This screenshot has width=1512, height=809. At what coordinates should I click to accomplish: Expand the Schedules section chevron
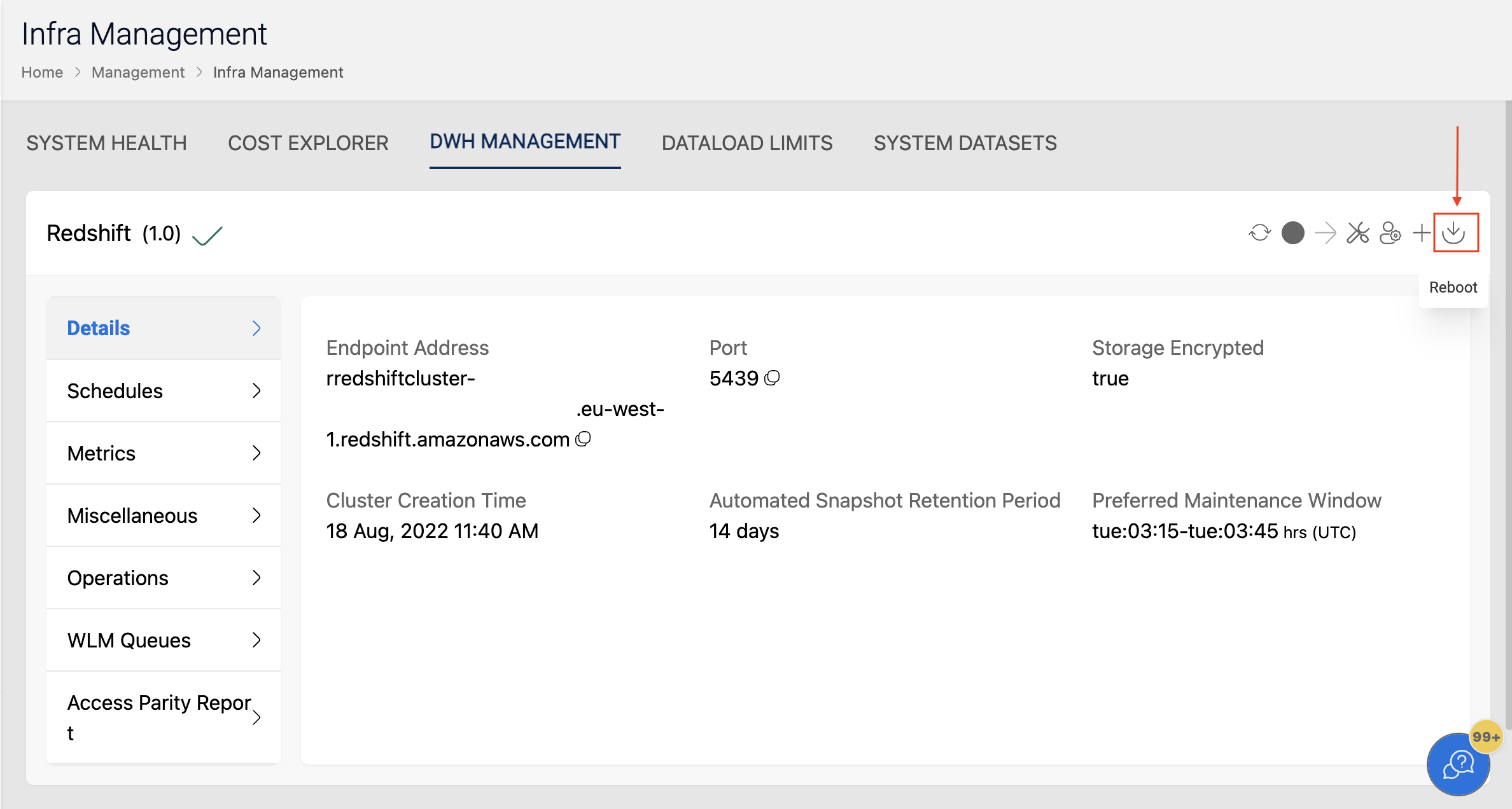[x=256, y=391]
